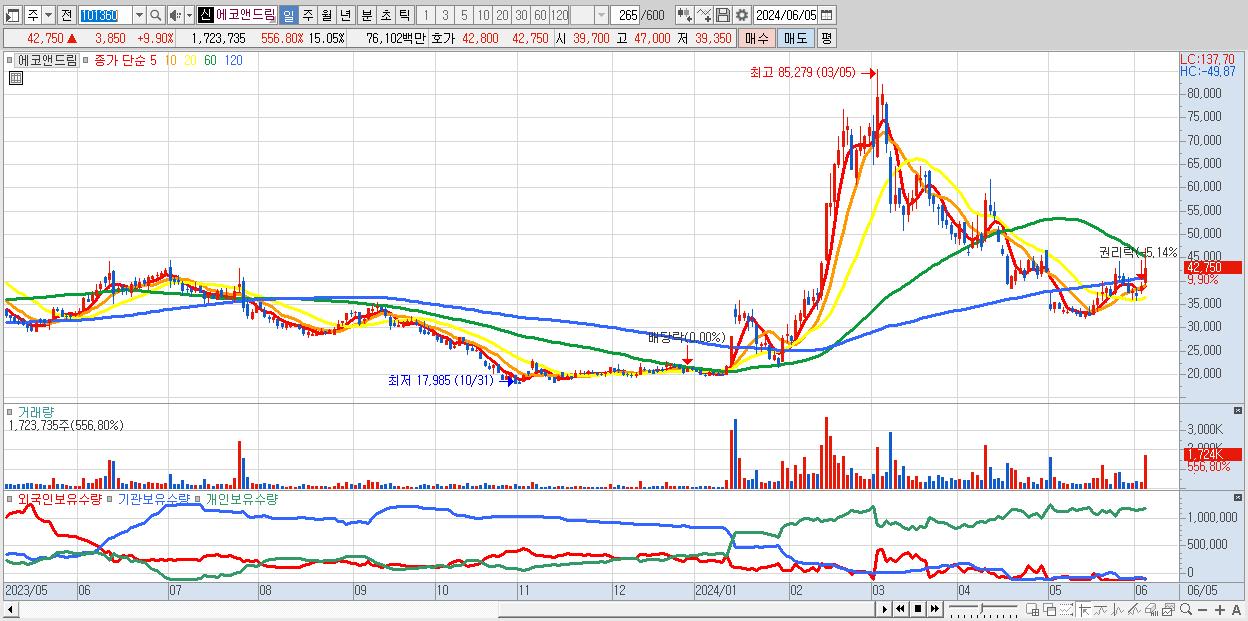
Task: Select the monthly 월 period tab
Action: point(326,15)
